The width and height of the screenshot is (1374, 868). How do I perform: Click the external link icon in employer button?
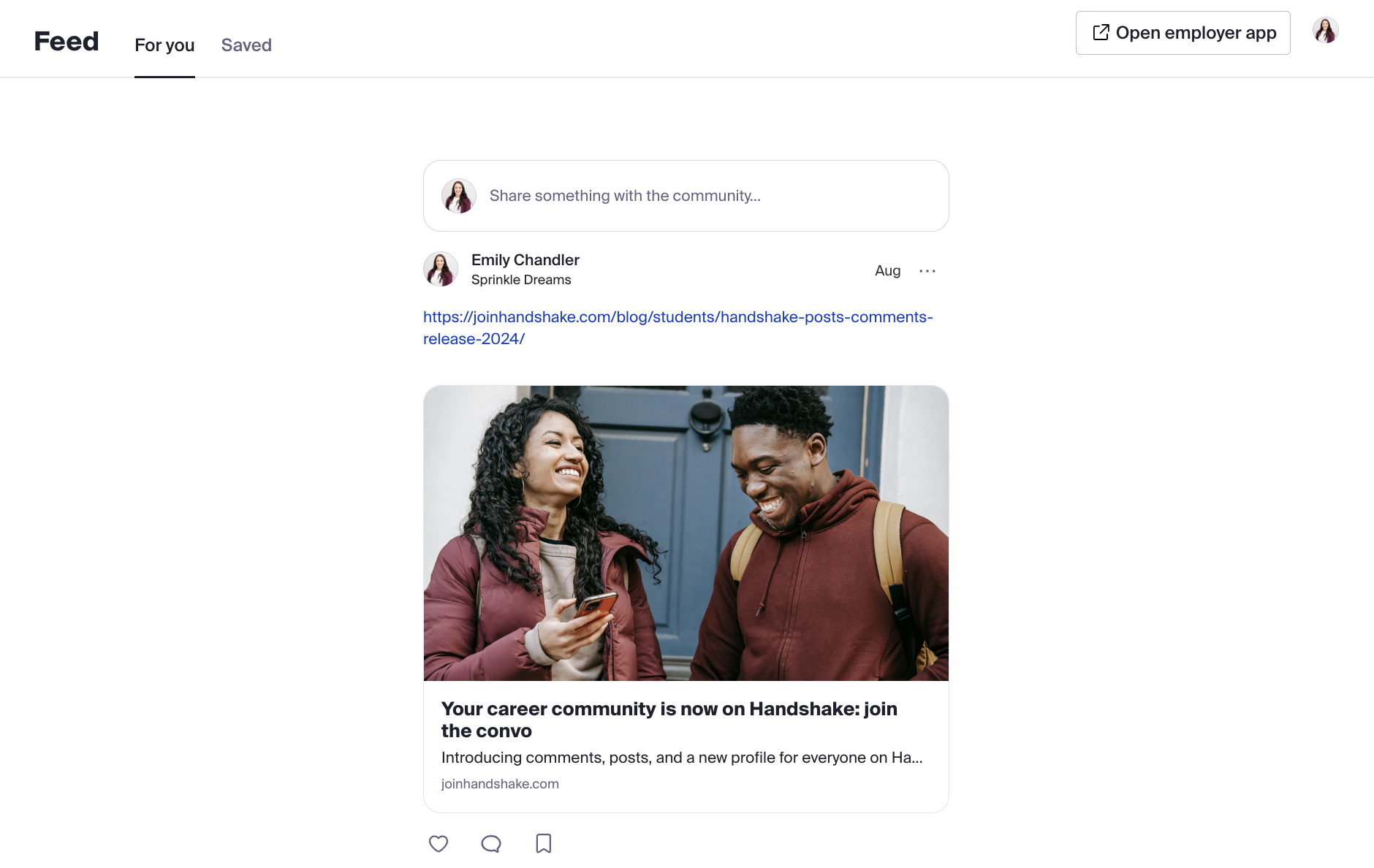tap(1101, 33)
